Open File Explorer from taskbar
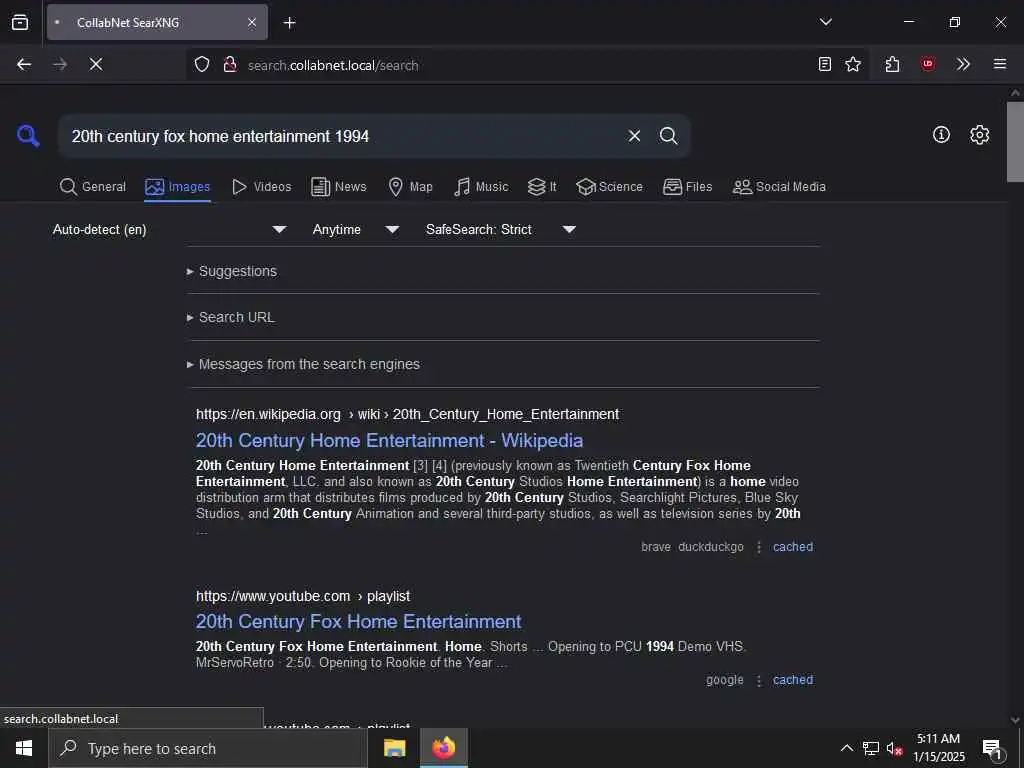The image size is (1024, 768). coord(394,748)
